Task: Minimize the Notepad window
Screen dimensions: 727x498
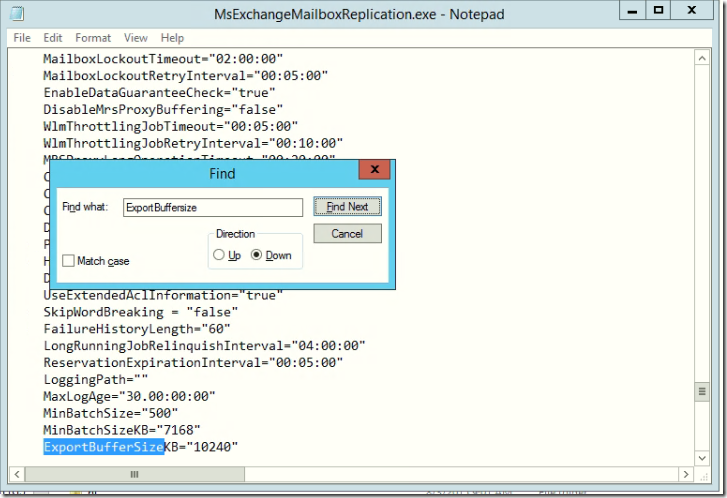Action: point(632,11)
